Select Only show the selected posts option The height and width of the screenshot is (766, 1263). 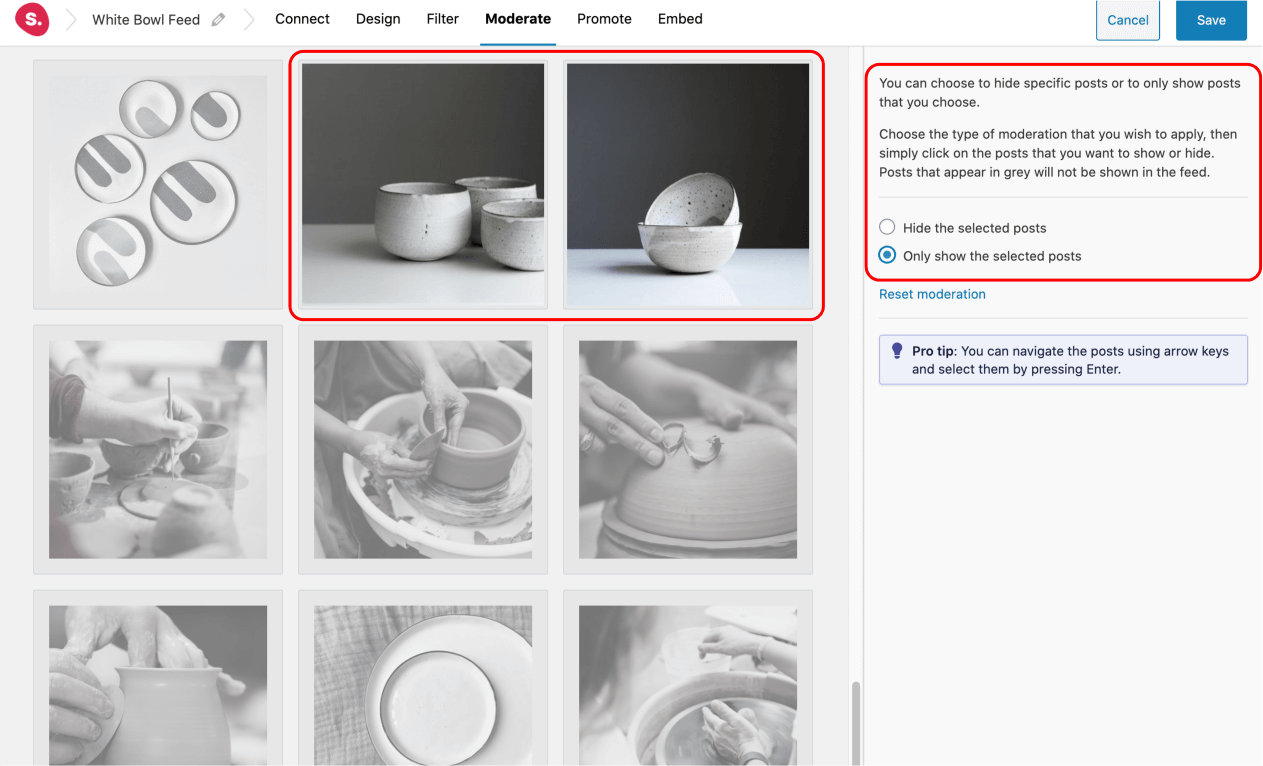pos(887,255)
